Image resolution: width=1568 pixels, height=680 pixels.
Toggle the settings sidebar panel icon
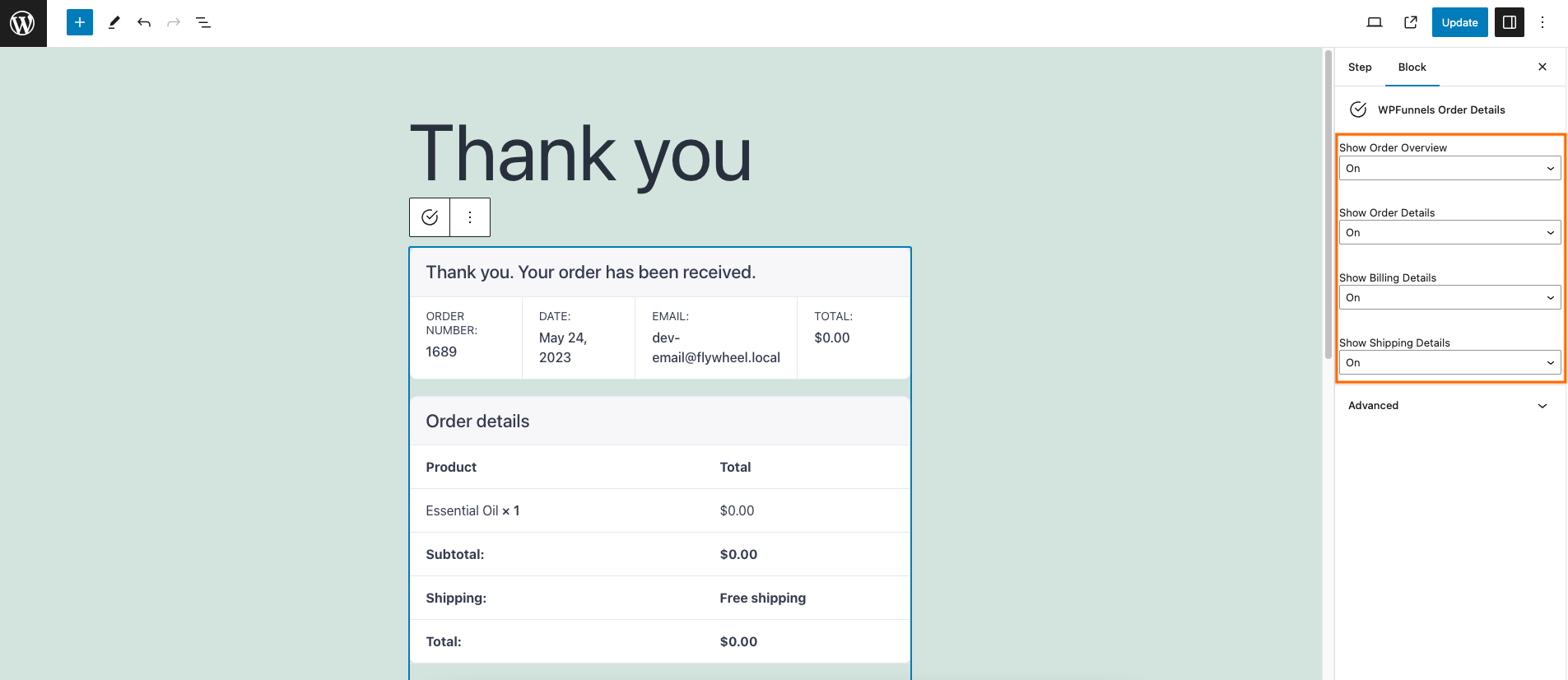(x=1510, y=22)
